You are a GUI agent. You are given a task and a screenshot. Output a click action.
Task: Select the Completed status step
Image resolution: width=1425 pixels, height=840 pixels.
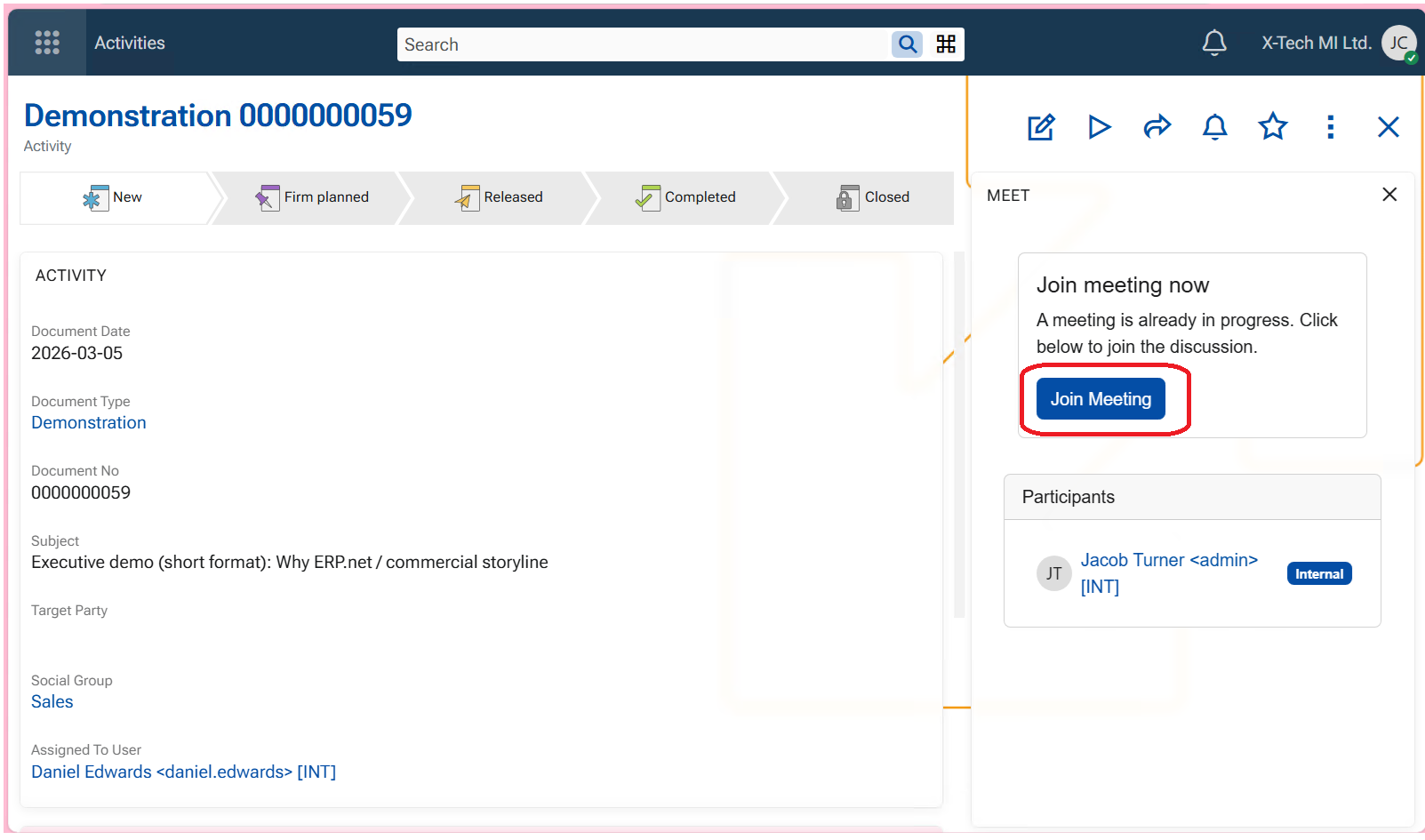tap(685, 197)
